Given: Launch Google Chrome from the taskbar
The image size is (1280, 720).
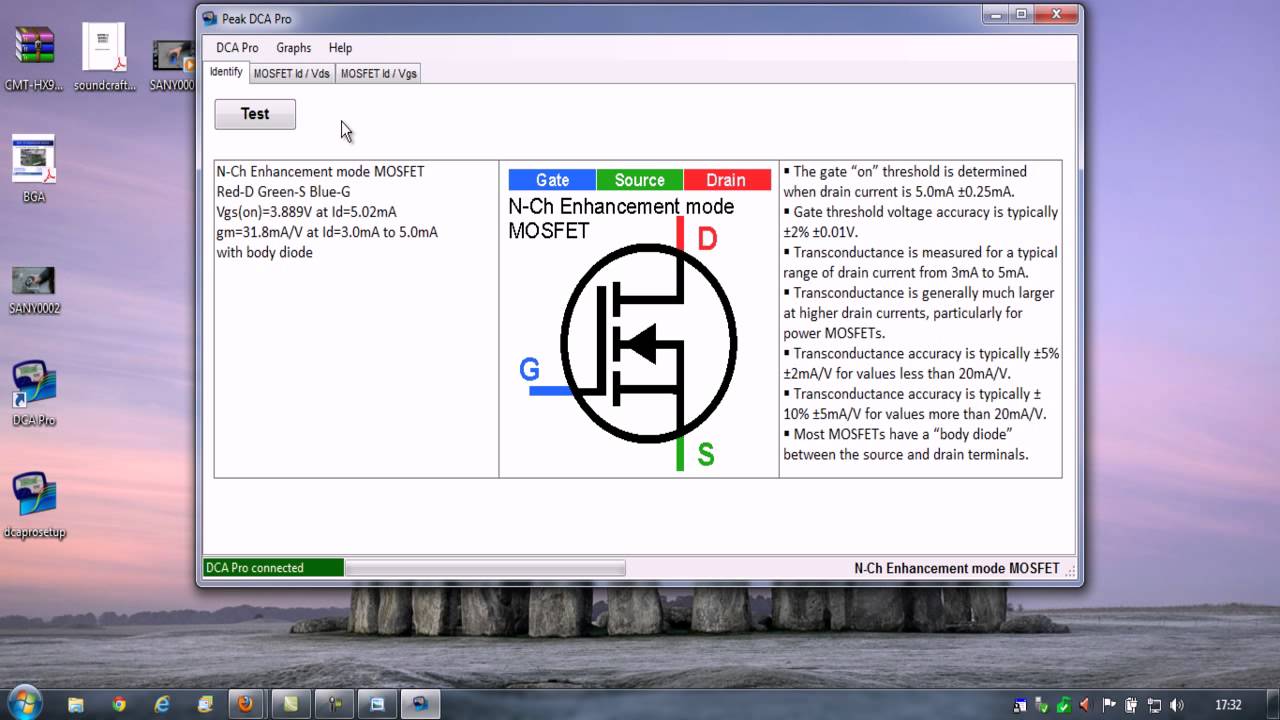Looking at the screenshot, I should [x=119, y=704].
